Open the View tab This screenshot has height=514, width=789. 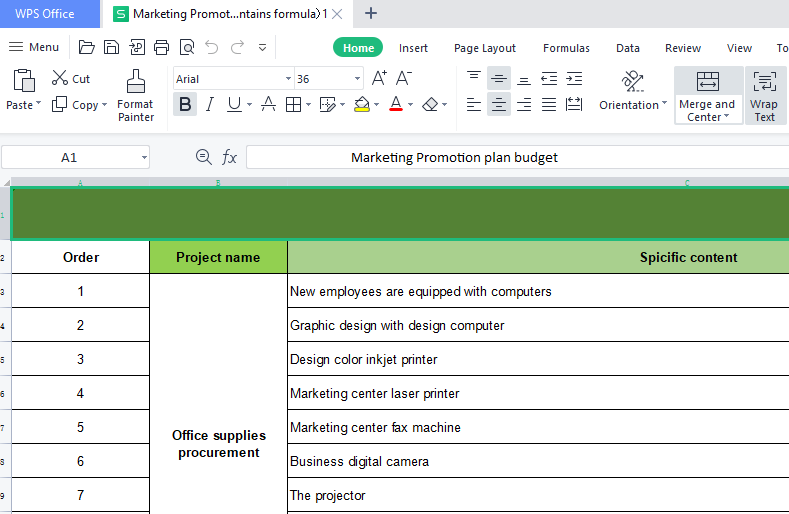739,48
